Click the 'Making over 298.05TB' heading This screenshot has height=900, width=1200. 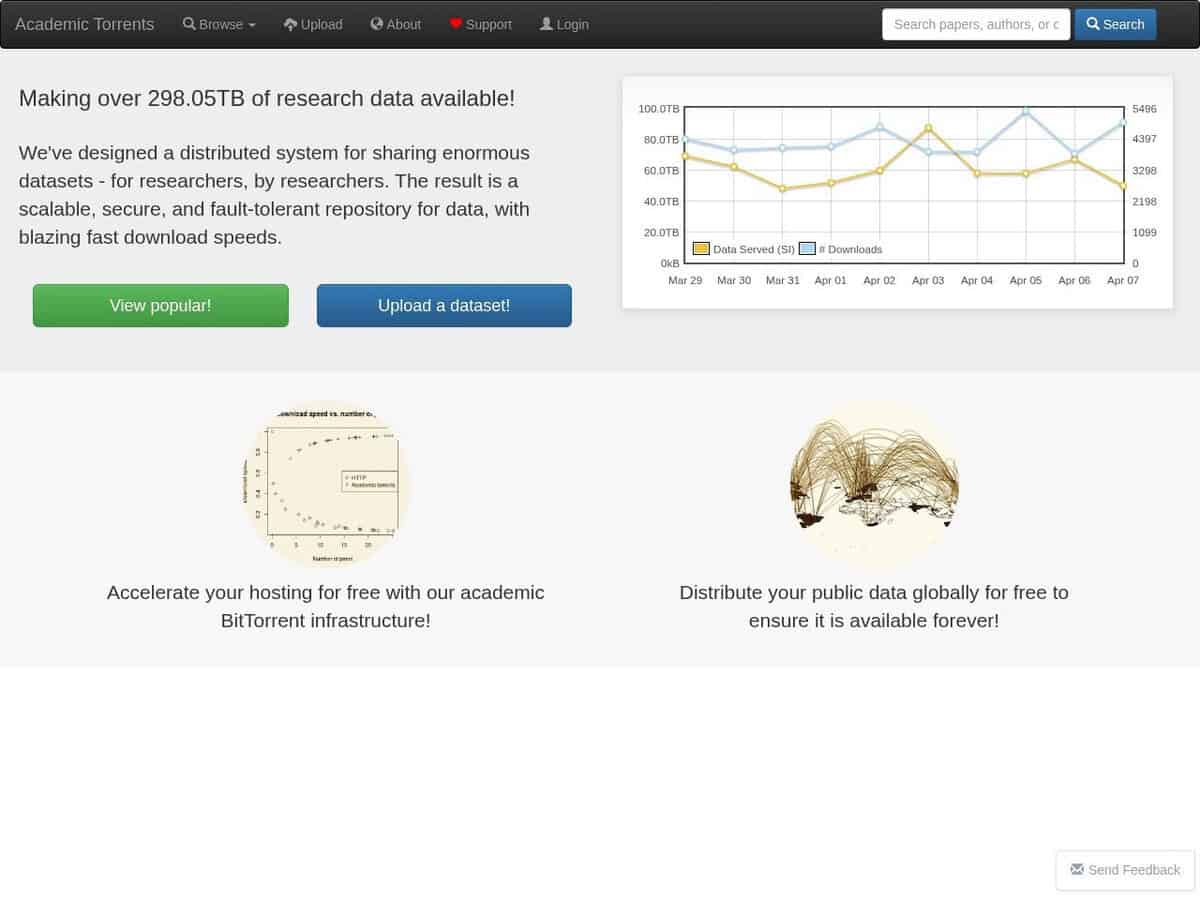point(267,98)
